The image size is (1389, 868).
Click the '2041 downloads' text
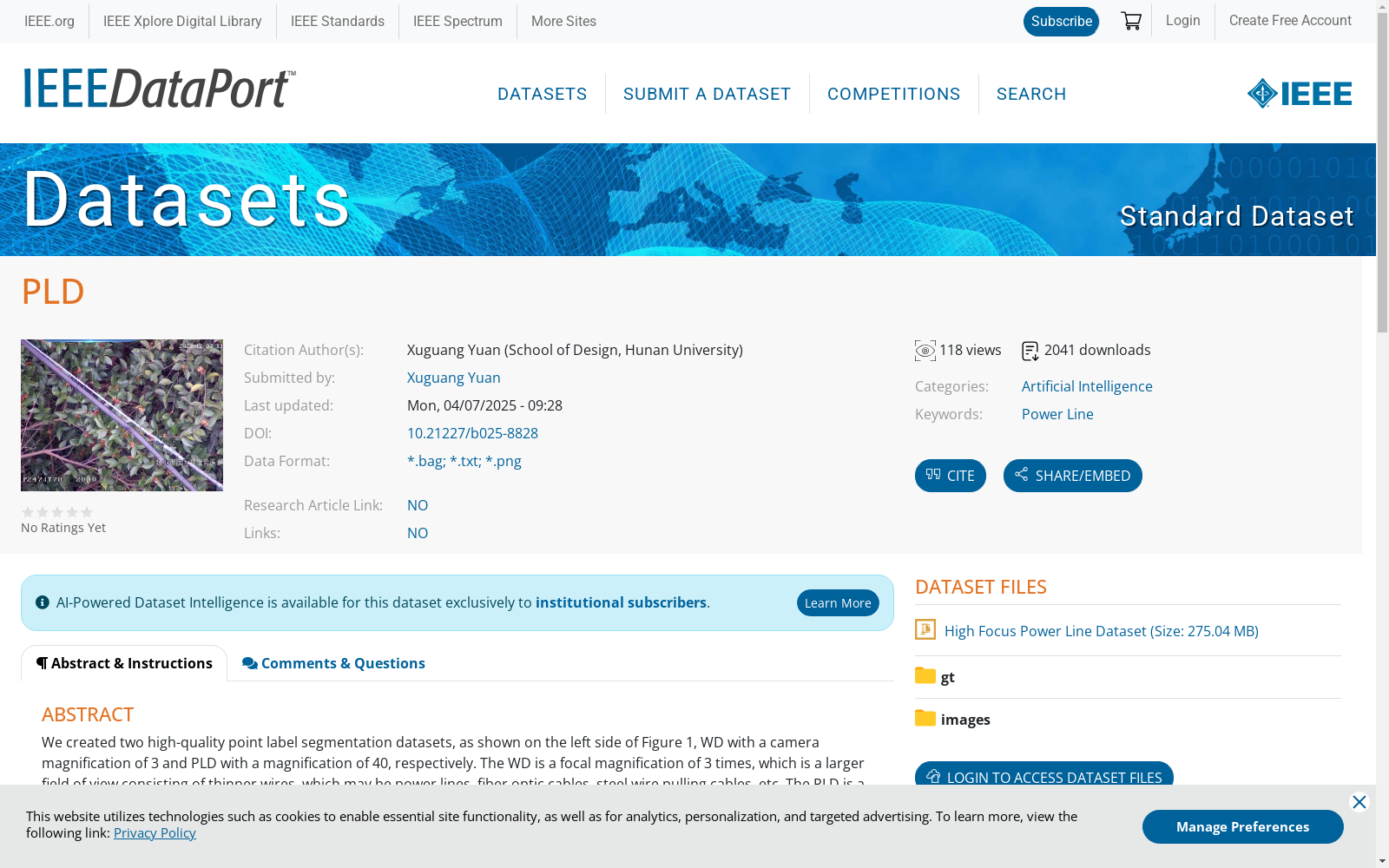[x=1097, y=350]
